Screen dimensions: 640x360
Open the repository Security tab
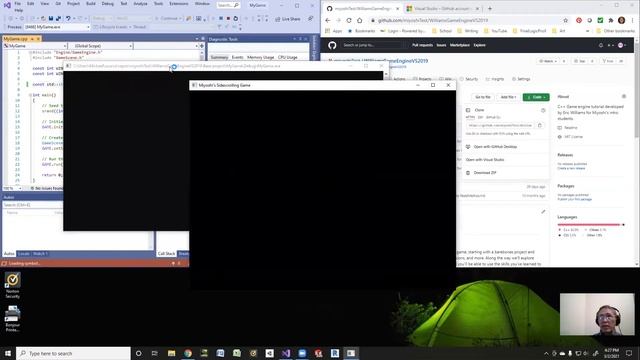(x=469, y=79)
